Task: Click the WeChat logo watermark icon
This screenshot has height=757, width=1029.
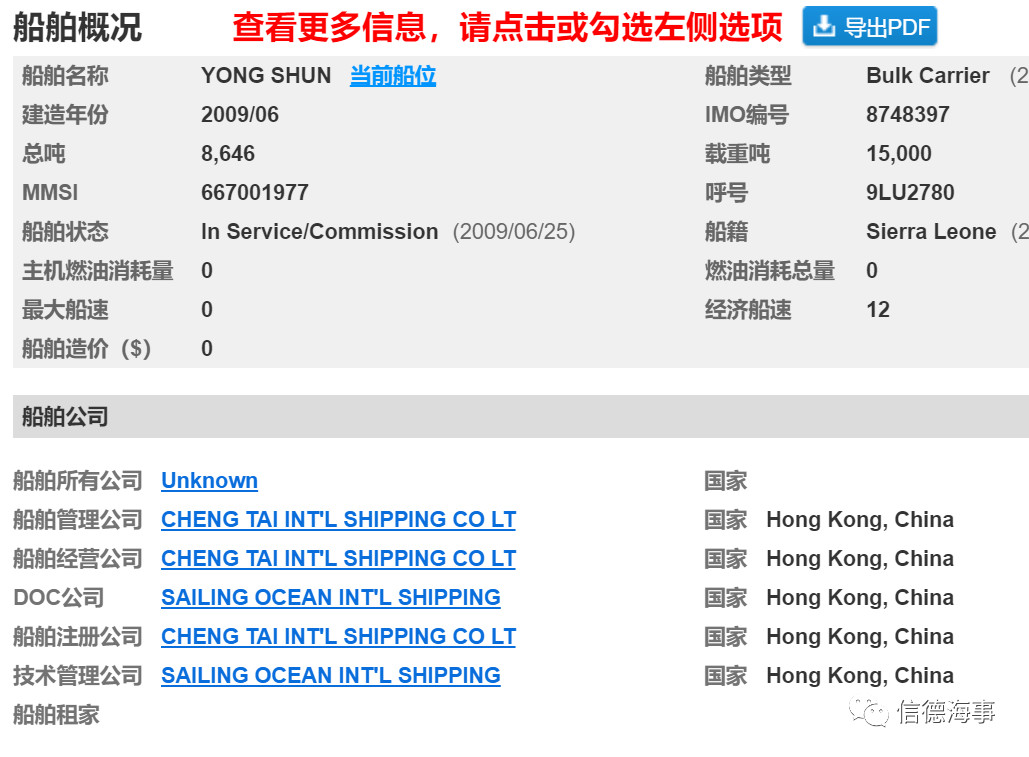Action: click(x=868, y=712)
